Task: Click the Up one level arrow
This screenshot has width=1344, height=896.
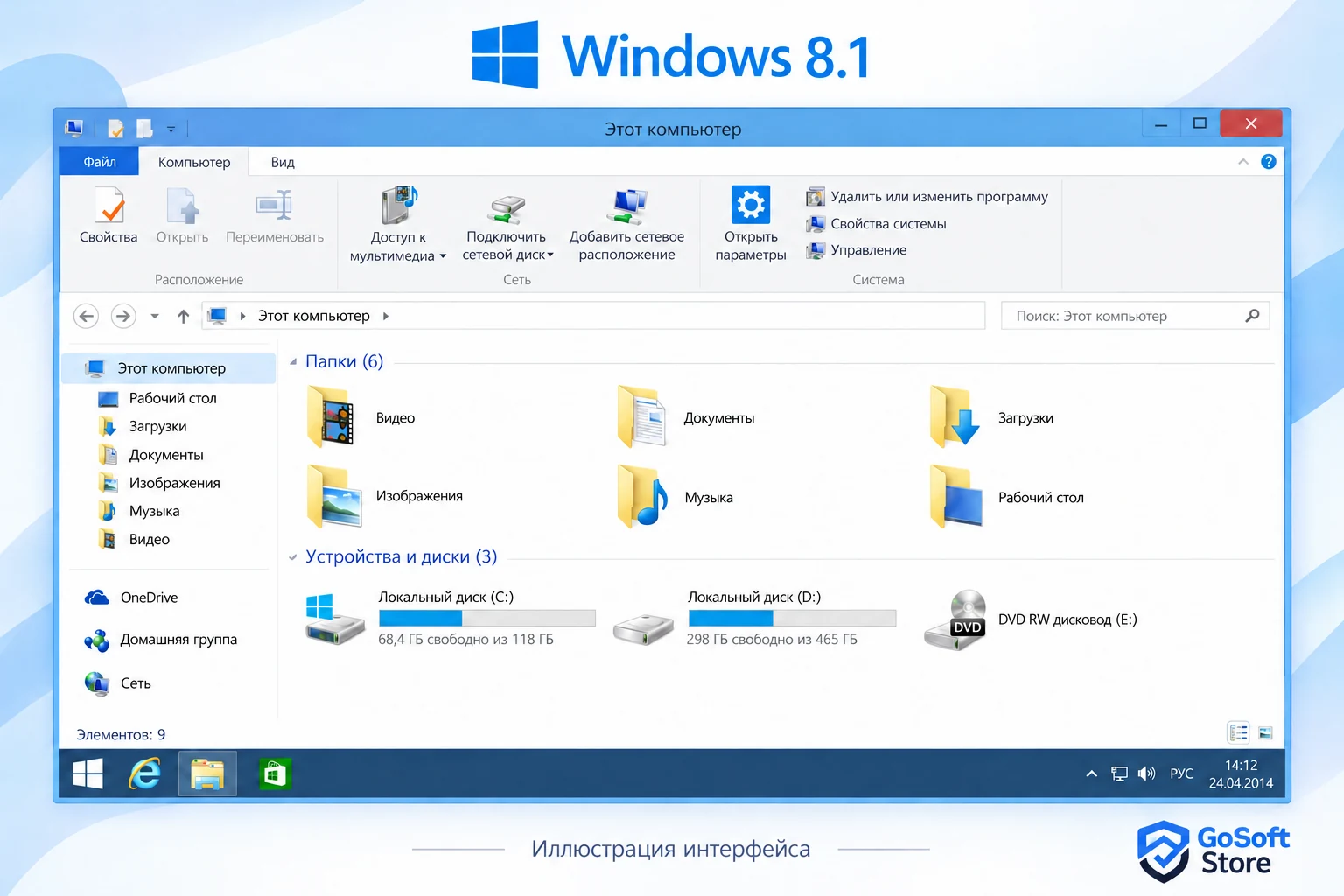Action: (x=183, y=316)
